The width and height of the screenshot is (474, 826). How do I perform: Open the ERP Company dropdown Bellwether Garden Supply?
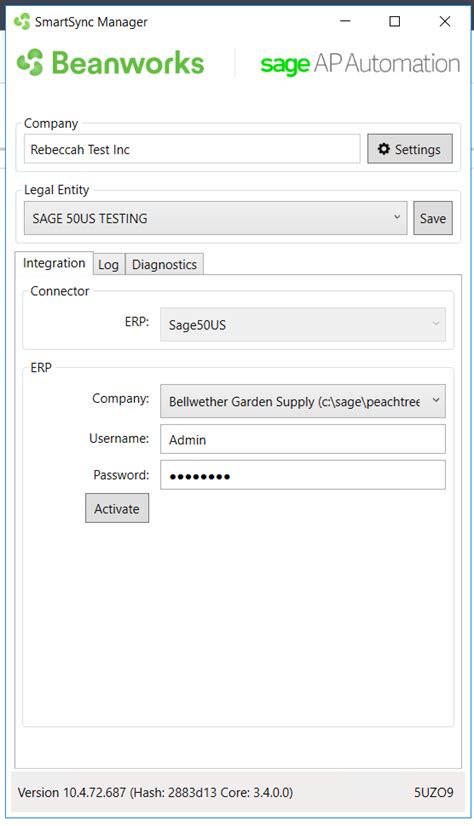pos(303,401)
